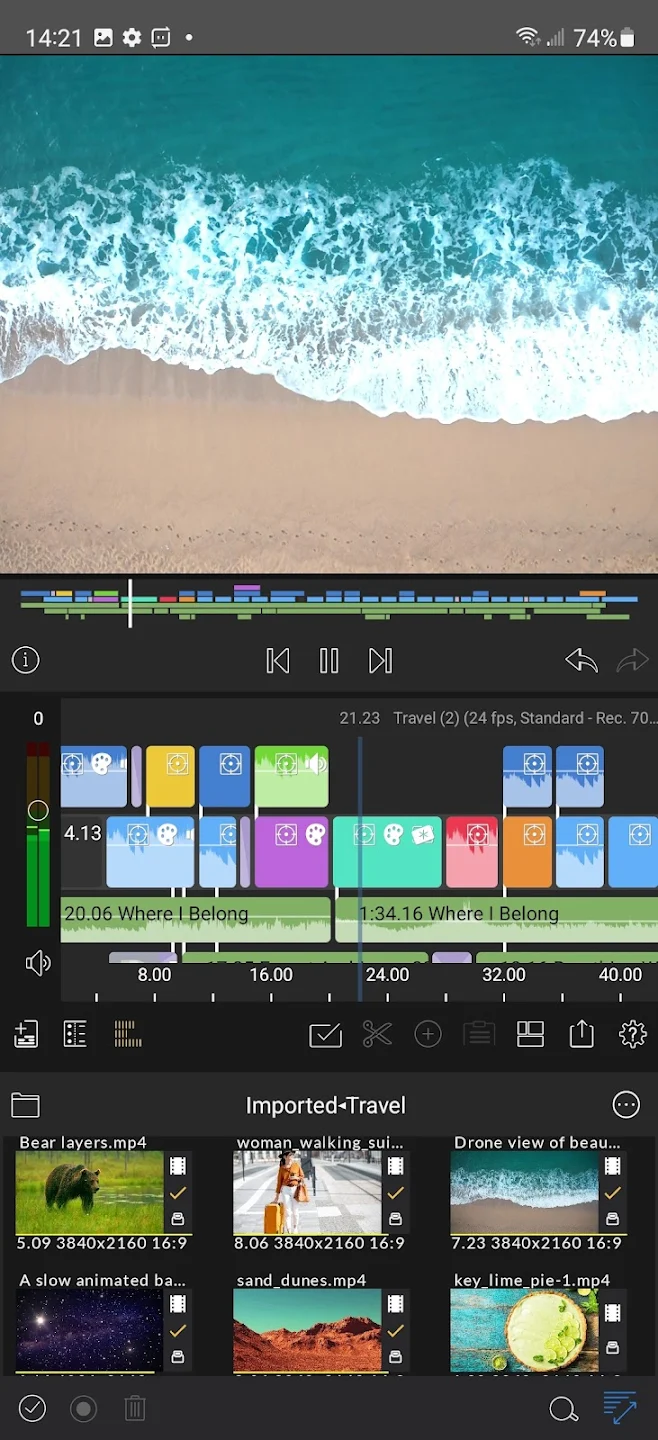This screenshot has height=1440, width=658.
Task: Toggle the timeline multiselect checkbox
Action: [326, 1034]
